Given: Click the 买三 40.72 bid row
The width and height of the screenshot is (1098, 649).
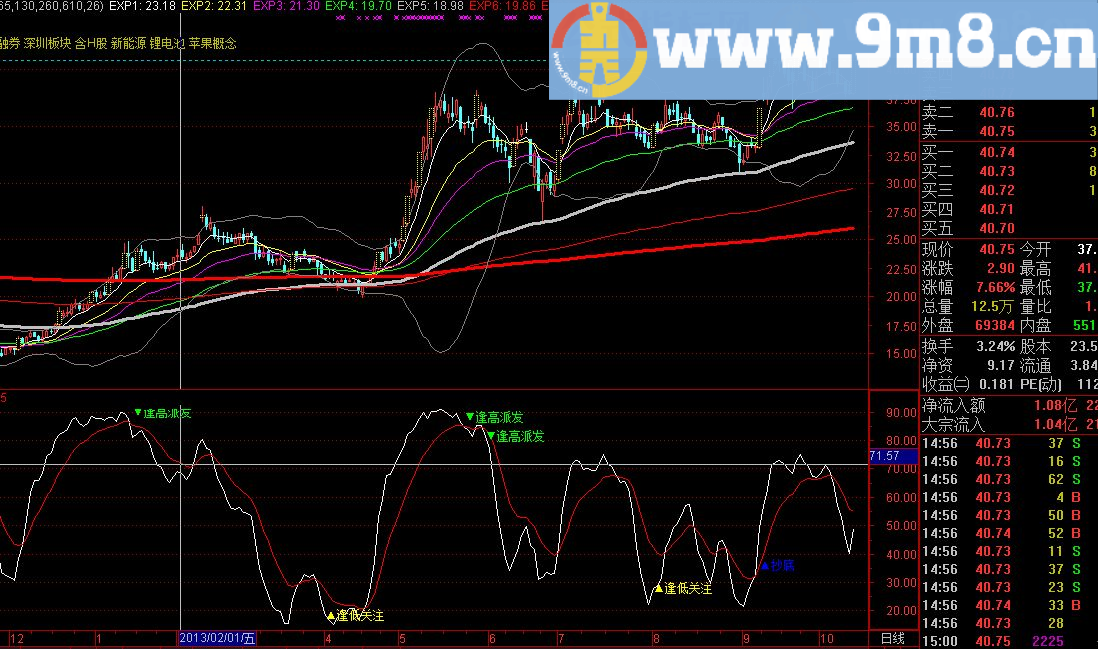Looking at the screenshot, I should (x=1008, y=190).
